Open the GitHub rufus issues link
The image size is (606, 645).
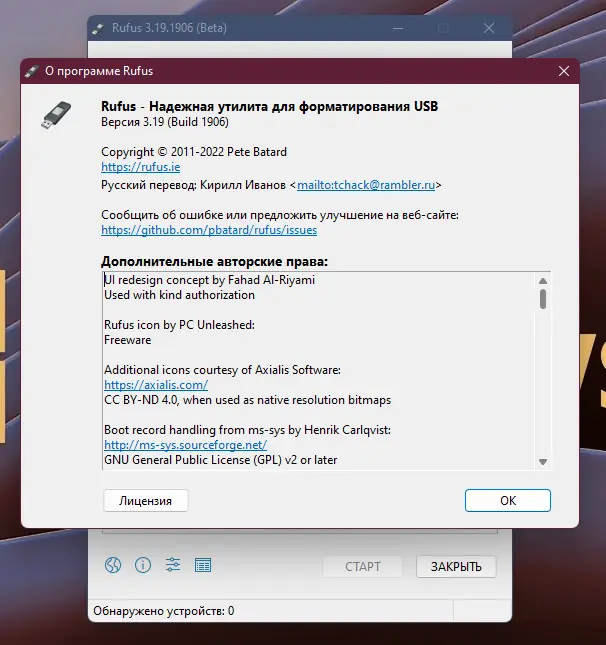[x=209, y=230]
